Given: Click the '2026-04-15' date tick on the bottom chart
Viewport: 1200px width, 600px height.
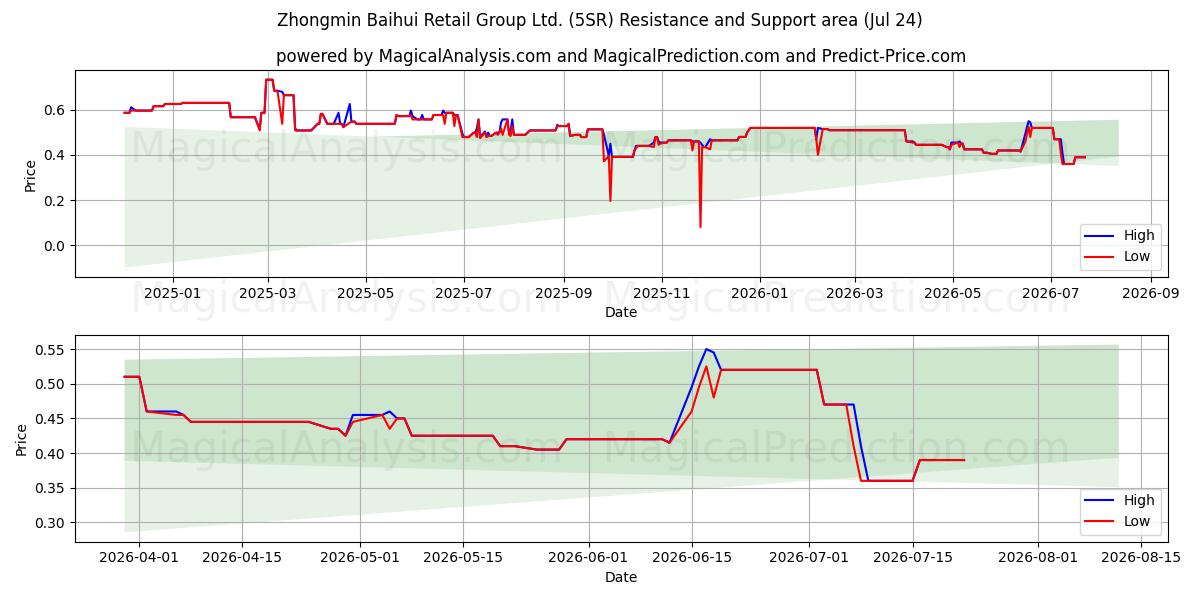Looking at the screenshot, I should click(242, 558).
